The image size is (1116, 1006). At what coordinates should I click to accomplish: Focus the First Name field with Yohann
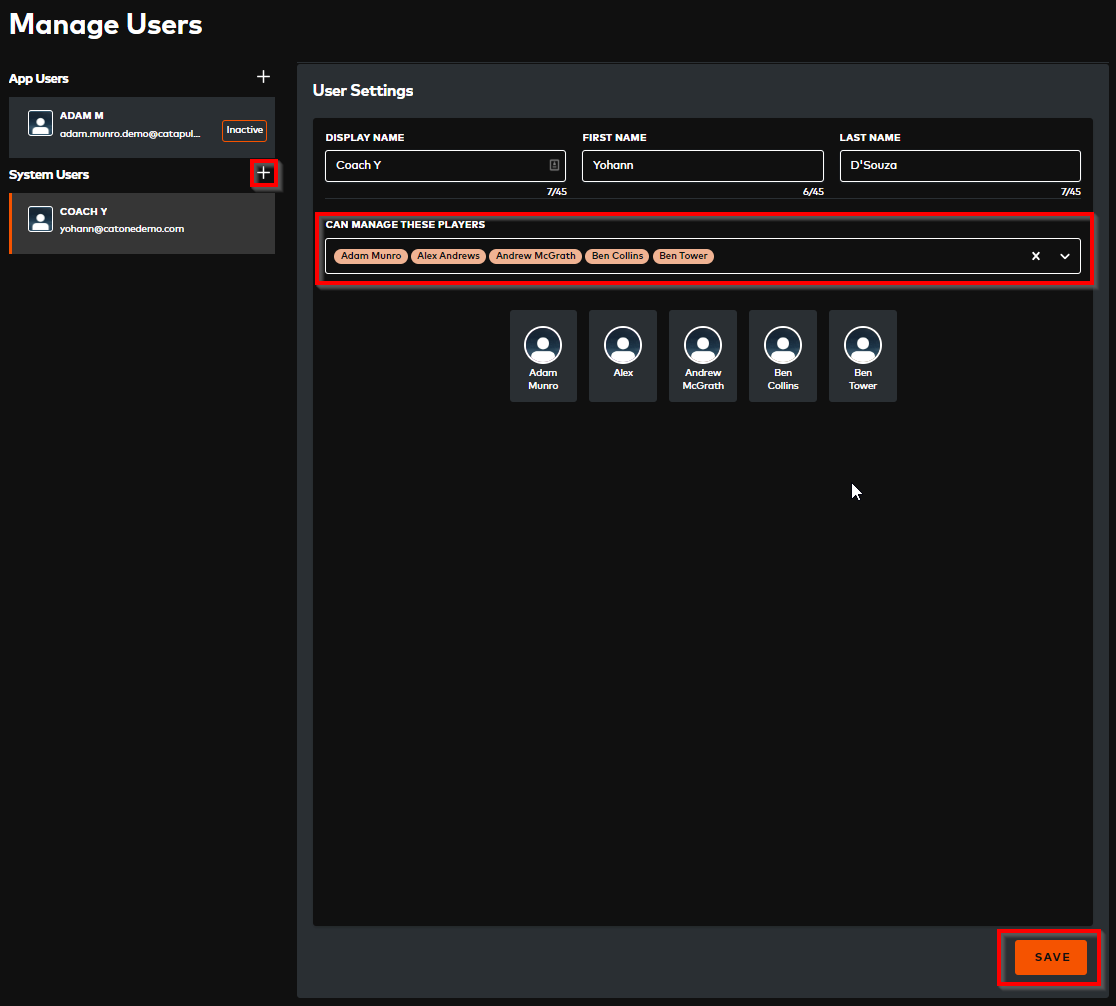pyautogui.click(x=702, y=165)
